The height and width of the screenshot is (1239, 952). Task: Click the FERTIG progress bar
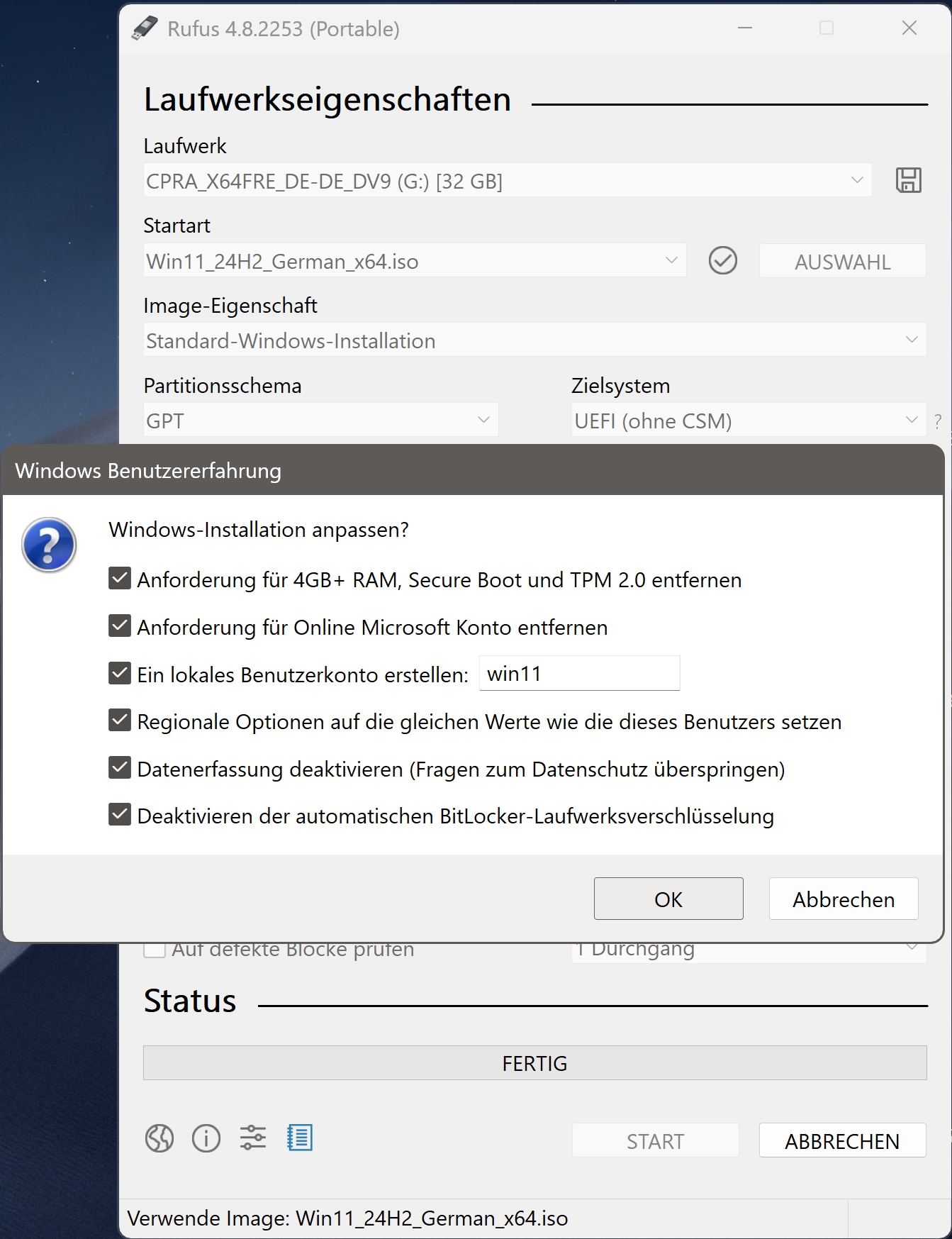pyautogui.click(x=534, y=1062)
